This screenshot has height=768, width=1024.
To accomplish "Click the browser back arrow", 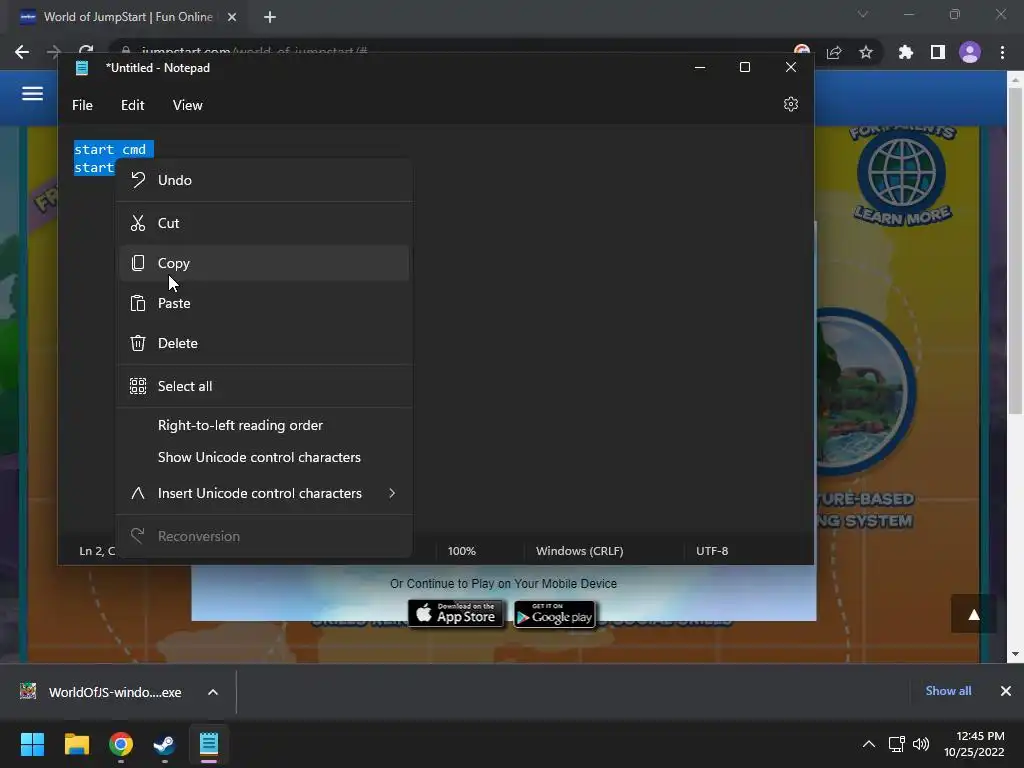I will (22, 52).
